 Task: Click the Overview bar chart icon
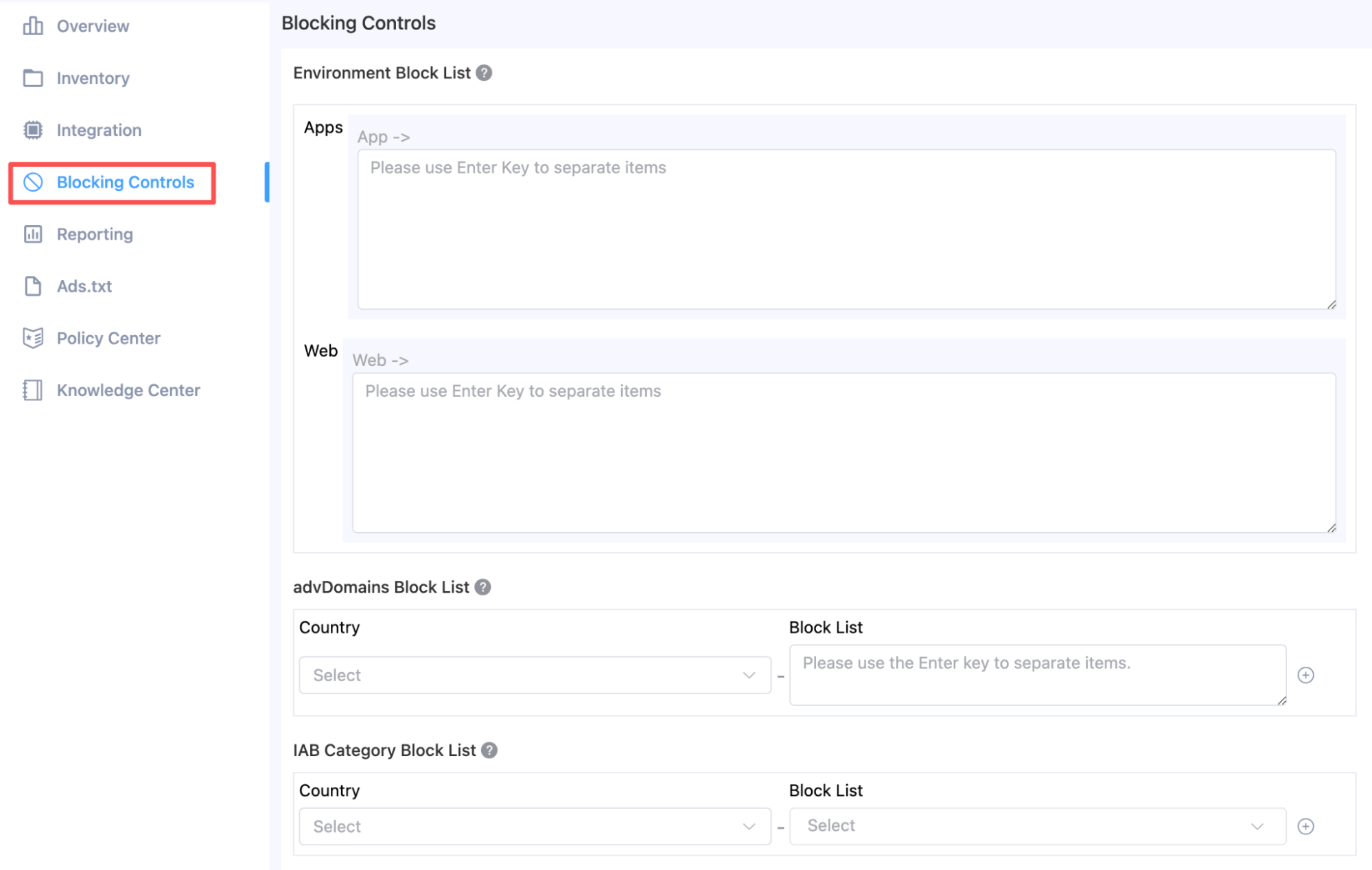(x=32, y=25)
